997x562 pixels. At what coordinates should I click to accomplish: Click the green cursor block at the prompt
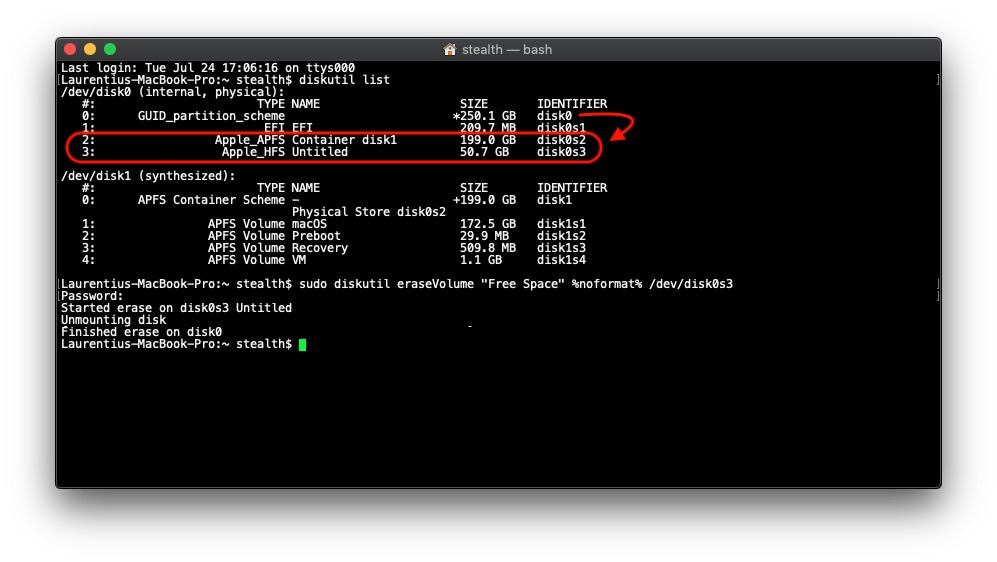(x=302, y=344)
